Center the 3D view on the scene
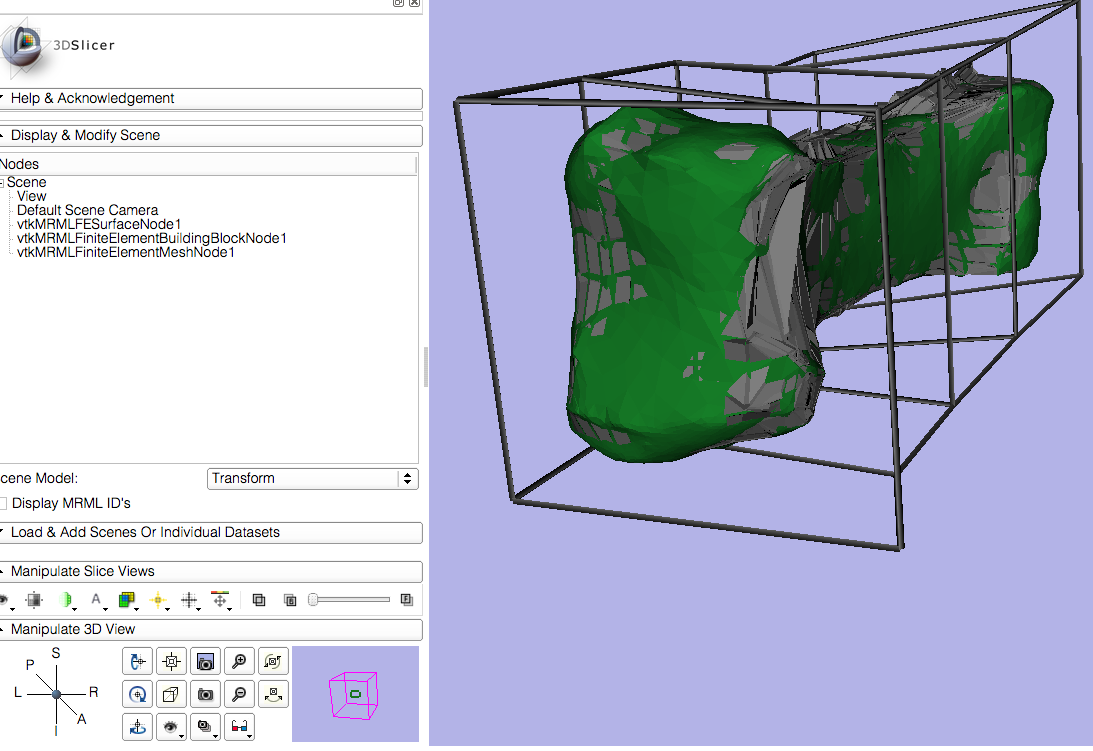Screen dimensions: 1093x751 point(172,661)
